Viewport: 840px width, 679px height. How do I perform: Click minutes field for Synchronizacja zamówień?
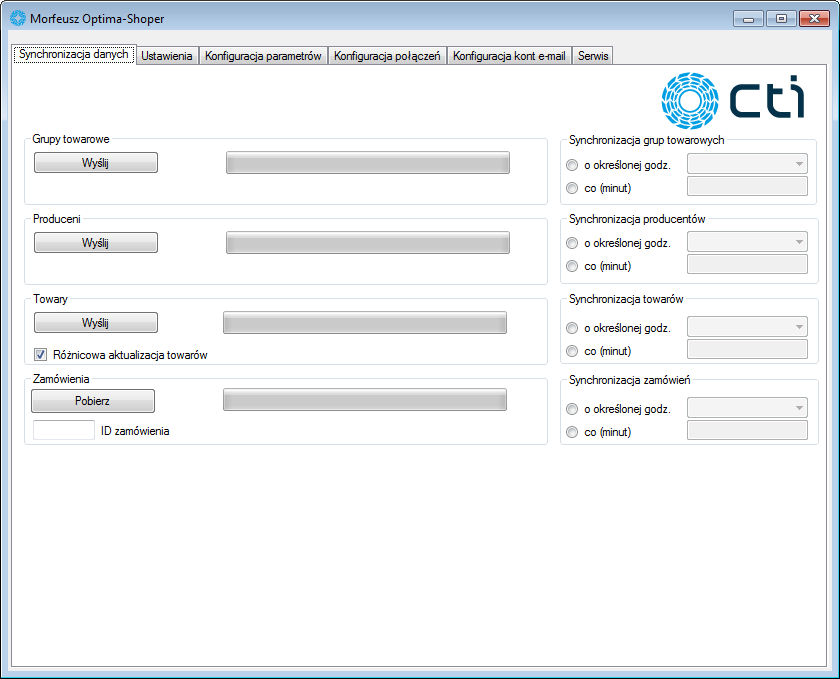[x=747, y=430]
